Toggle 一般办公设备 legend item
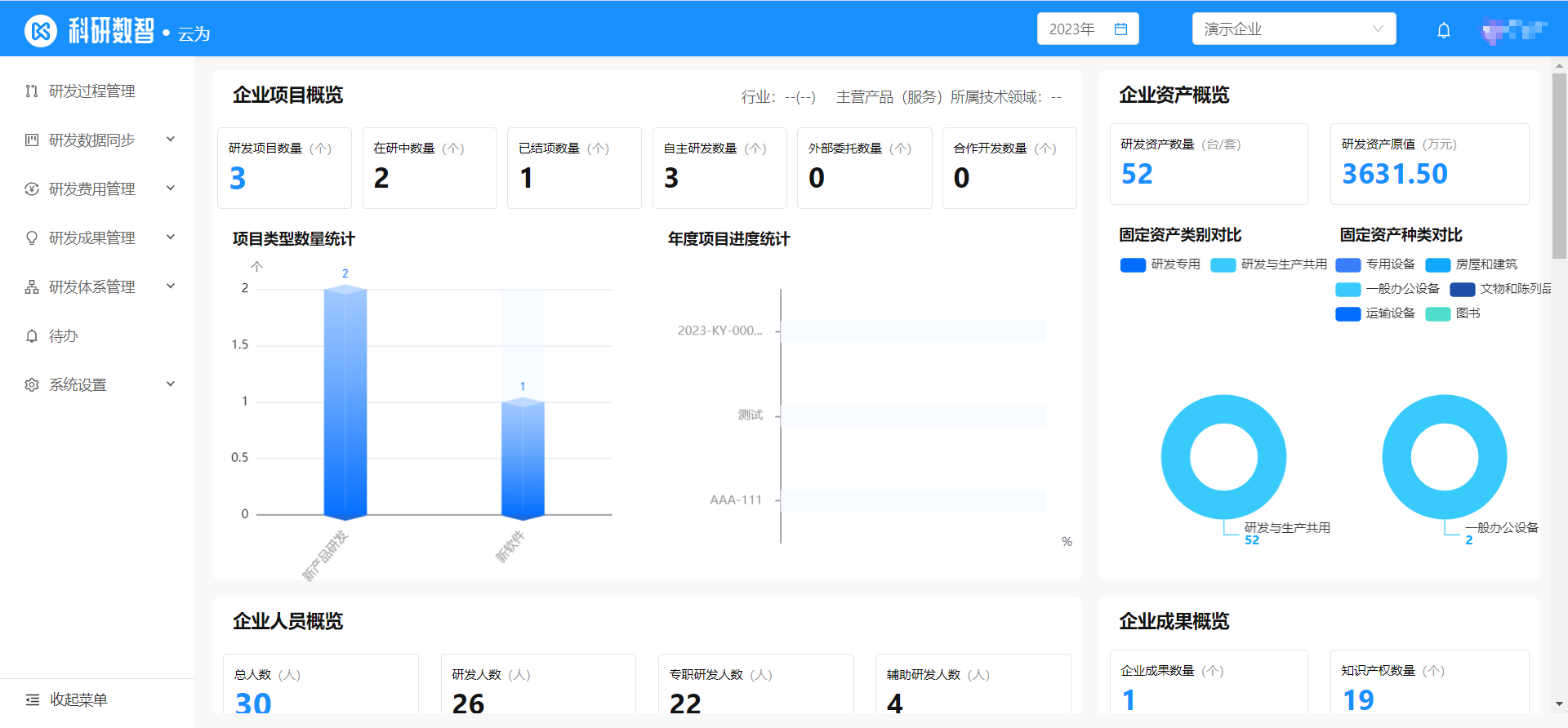 (x=1388, y=289)
